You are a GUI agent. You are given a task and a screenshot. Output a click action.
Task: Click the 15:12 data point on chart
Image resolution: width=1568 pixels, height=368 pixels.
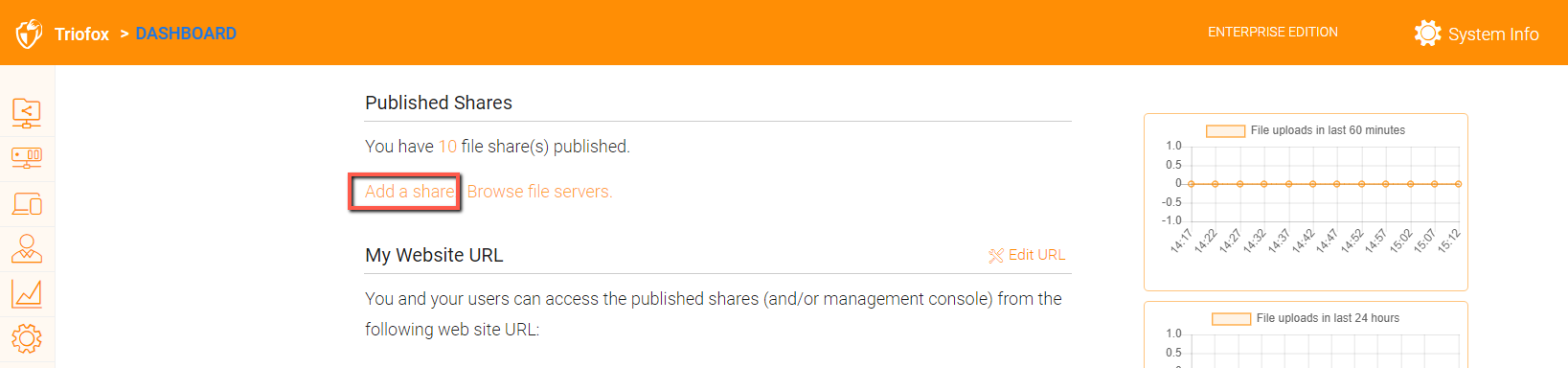1458,184
